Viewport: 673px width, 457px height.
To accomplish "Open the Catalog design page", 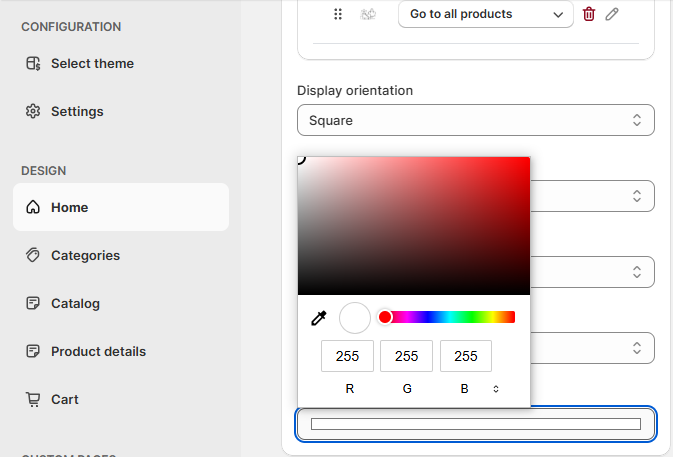I will (76, 303).
